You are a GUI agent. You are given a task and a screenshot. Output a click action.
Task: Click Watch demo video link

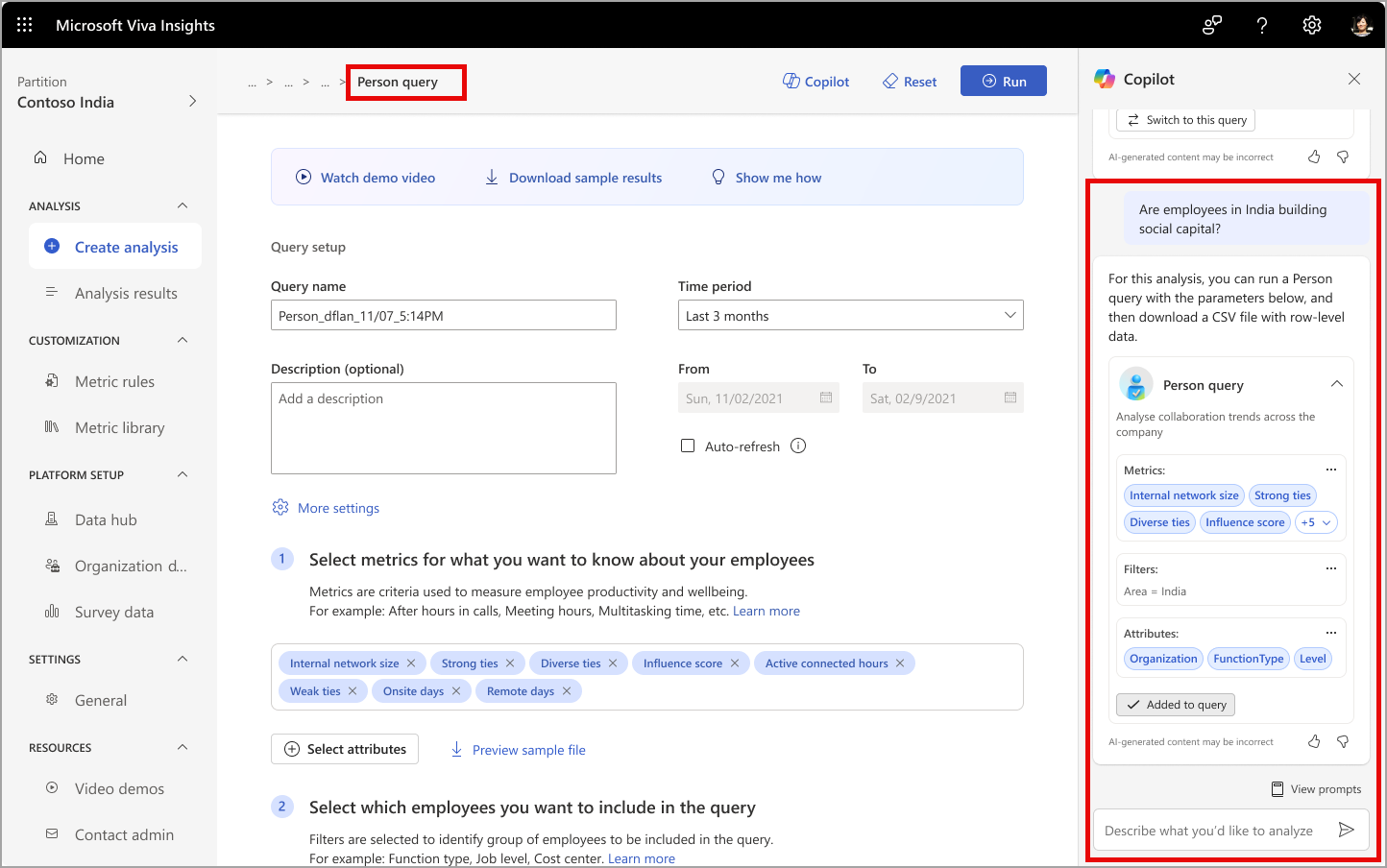point(365,178)
